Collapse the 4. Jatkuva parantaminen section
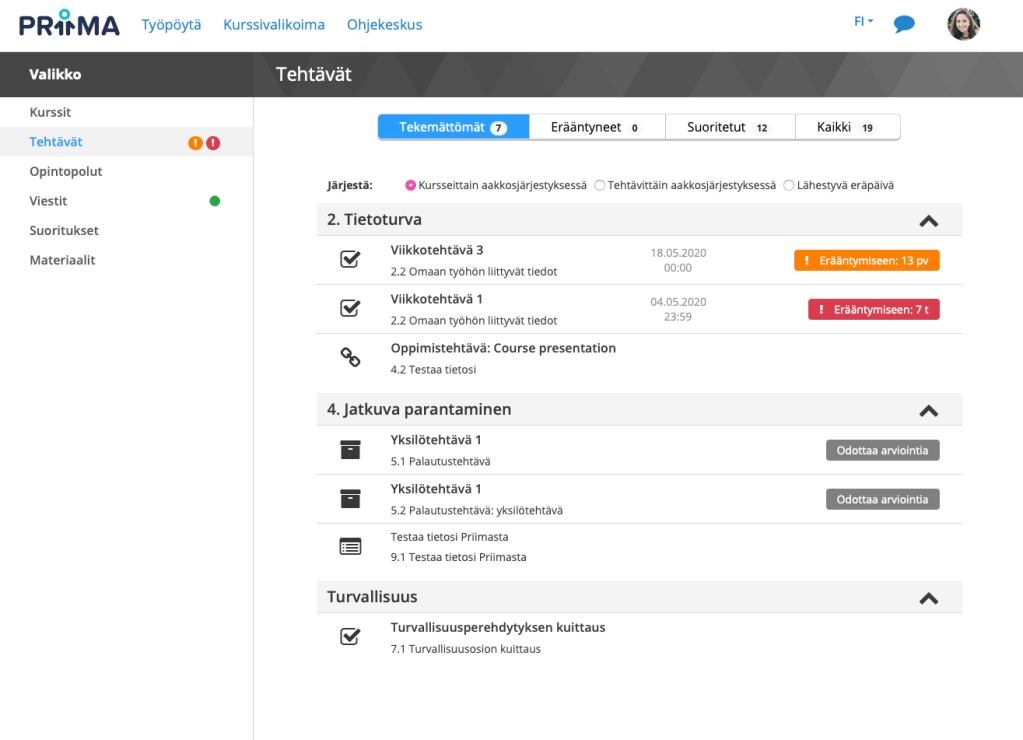The image size is (1023, 740). coord(928,410)
